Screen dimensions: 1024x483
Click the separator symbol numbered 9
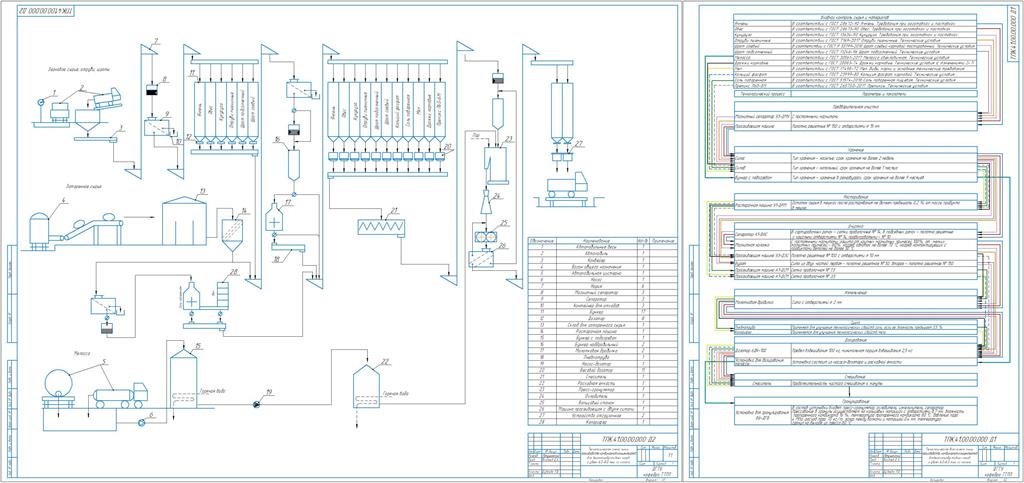[157, 125]
